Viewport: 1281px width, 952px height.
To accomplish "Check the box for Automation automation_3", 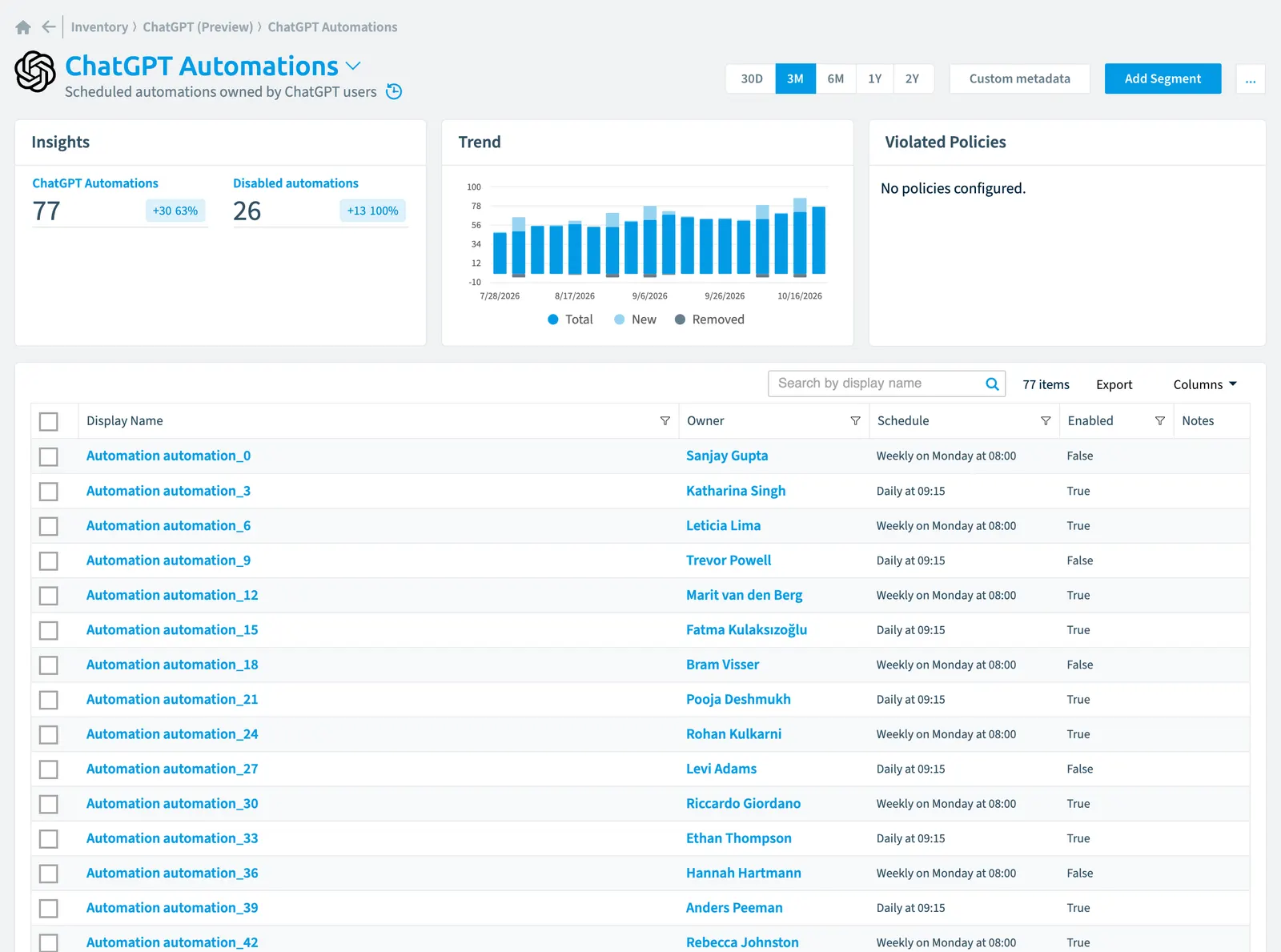I will (x=49, y=491).
